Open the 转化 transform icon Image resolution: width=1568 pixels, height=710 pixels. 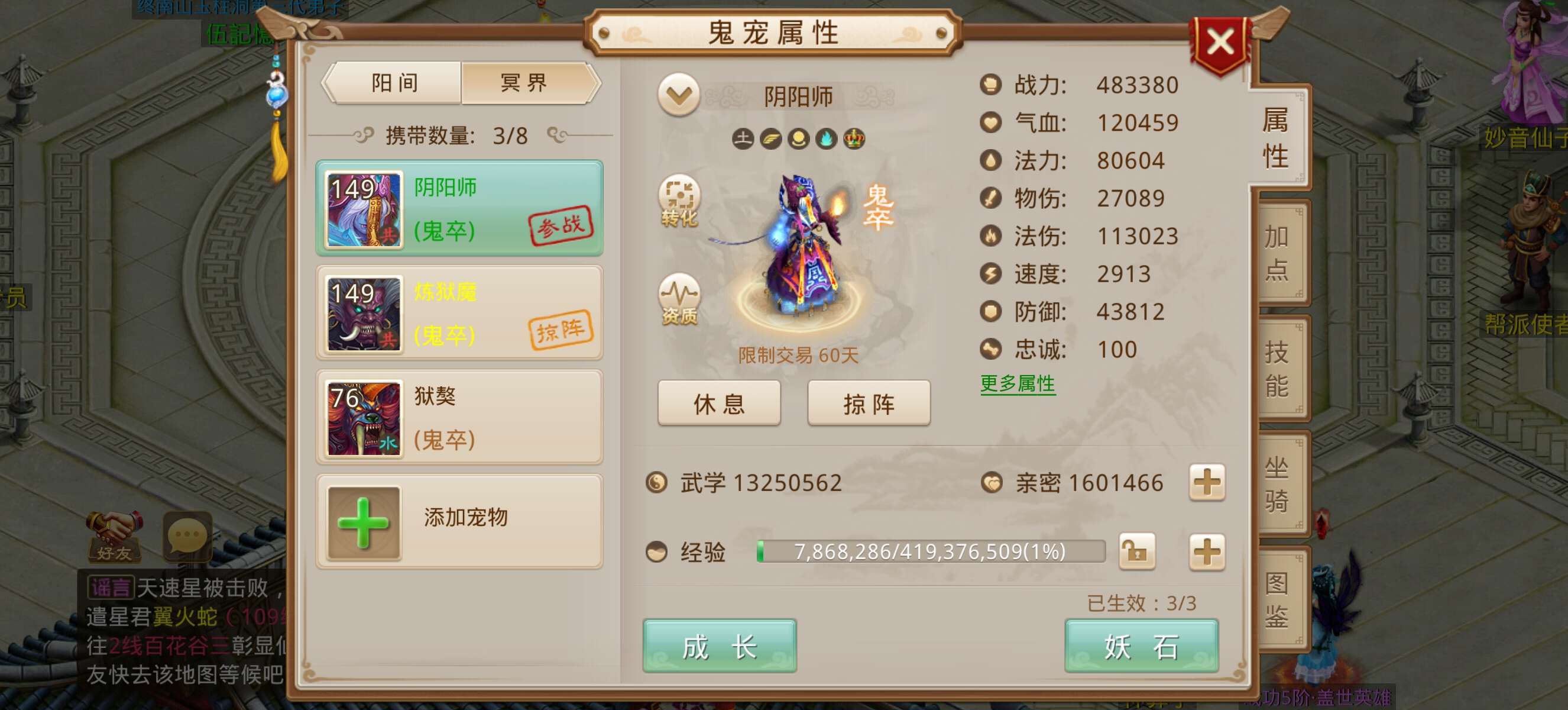[x=679, y=201]
